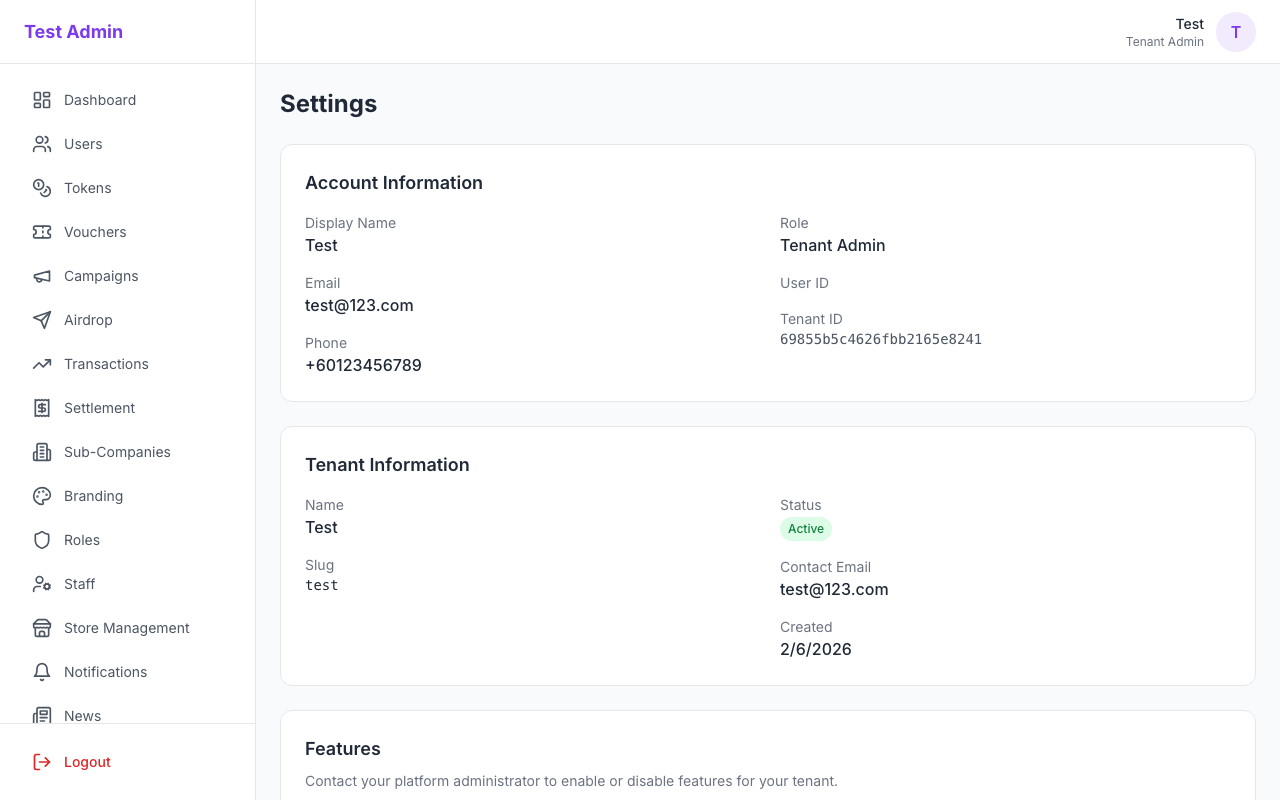The image size is (1280, 800).
Task: Open the Transactions menu item
Action: click(x=106, y=364)
